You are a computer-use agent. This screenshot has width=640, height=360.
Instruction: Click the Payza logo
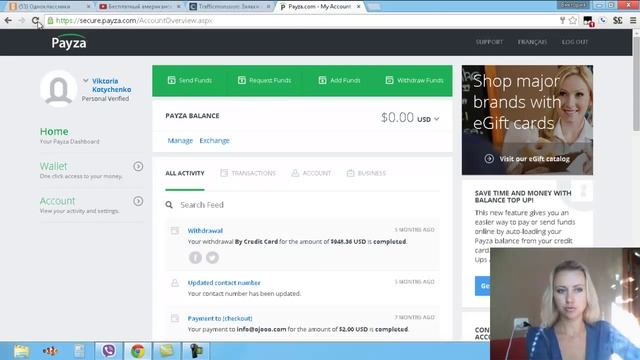69,42
